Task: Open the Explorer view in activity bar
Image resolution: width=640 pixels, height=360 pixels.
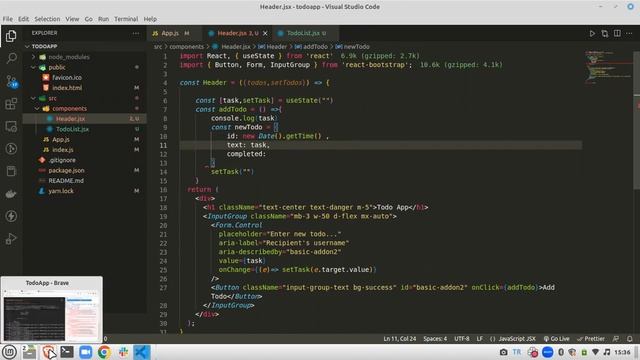Action: pos(11,36)
